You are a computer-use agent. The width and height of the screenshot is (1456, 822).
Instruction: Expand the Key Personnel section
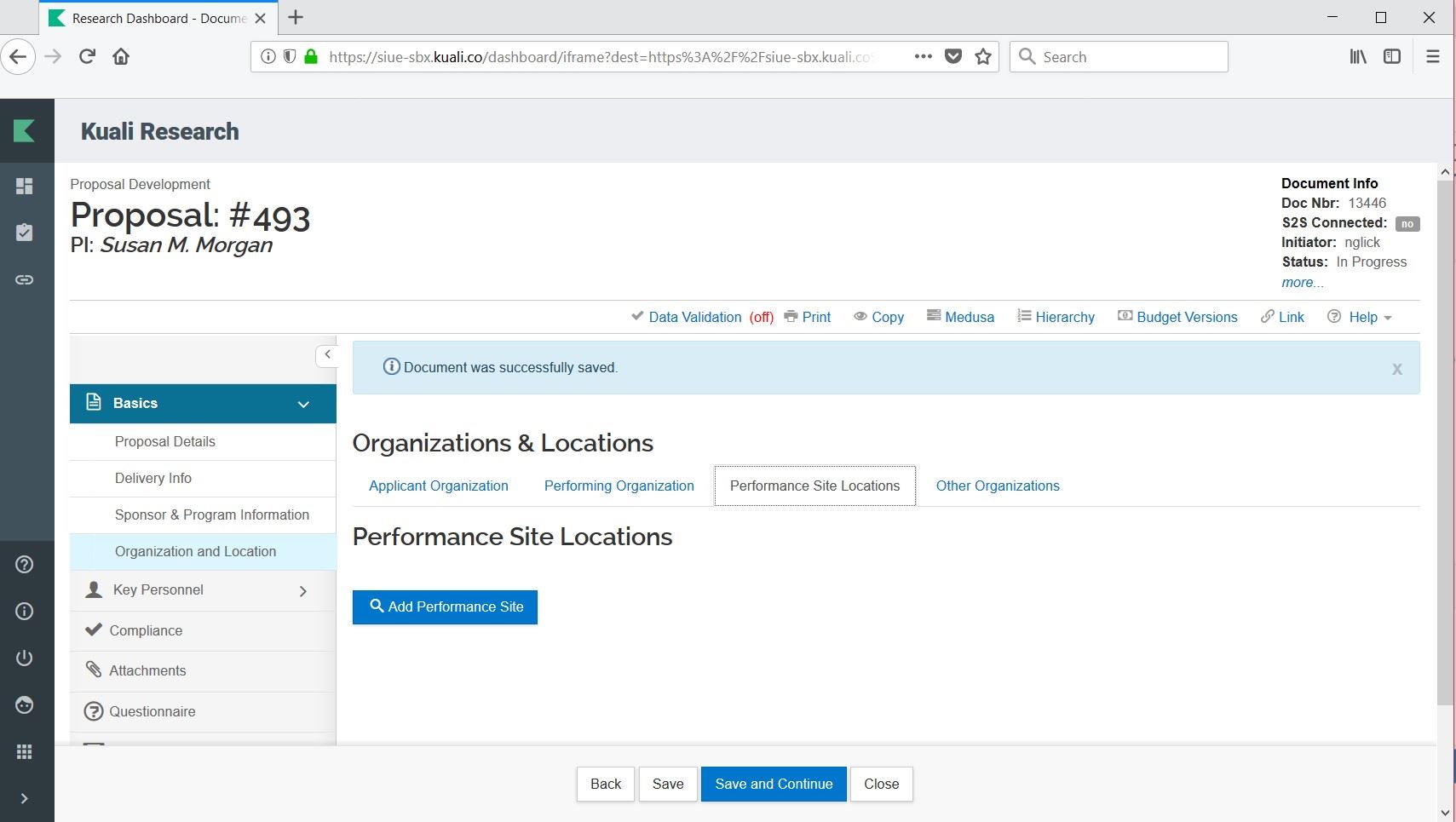click(x=302, y=590)
